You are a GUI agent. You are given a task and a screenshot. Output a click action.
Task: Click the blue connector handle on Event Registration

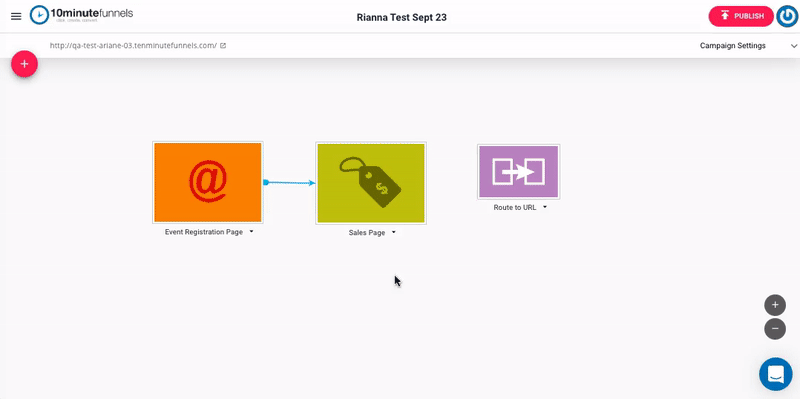(x=266, y=182)
